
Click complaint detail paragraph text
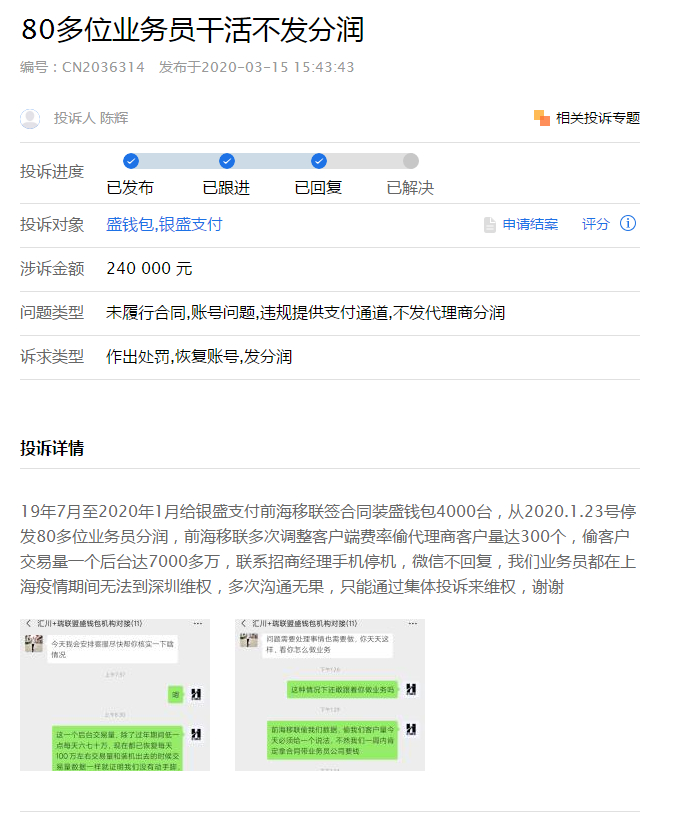pos(328,549)
